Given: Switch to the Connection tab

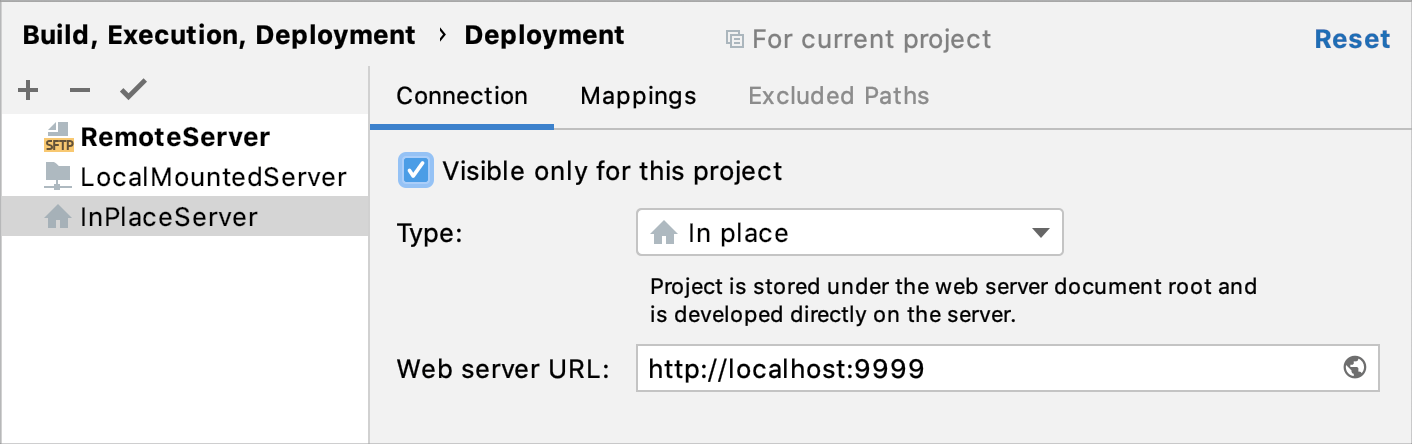Looking at the screenshot, I should click(x=462, y=96).
